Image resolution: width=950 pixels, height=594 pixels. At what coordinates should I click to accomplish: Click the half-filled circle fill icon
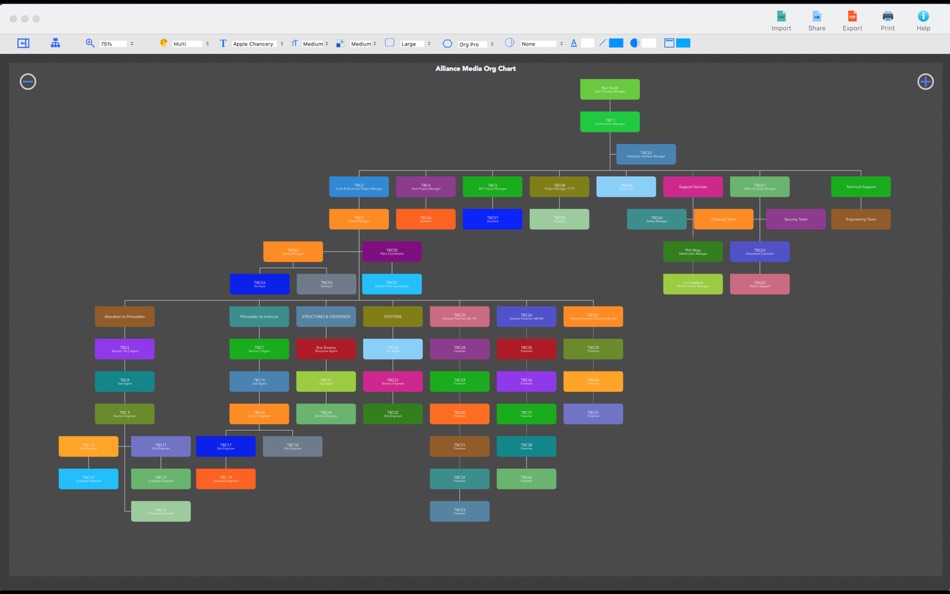point(634,43)
